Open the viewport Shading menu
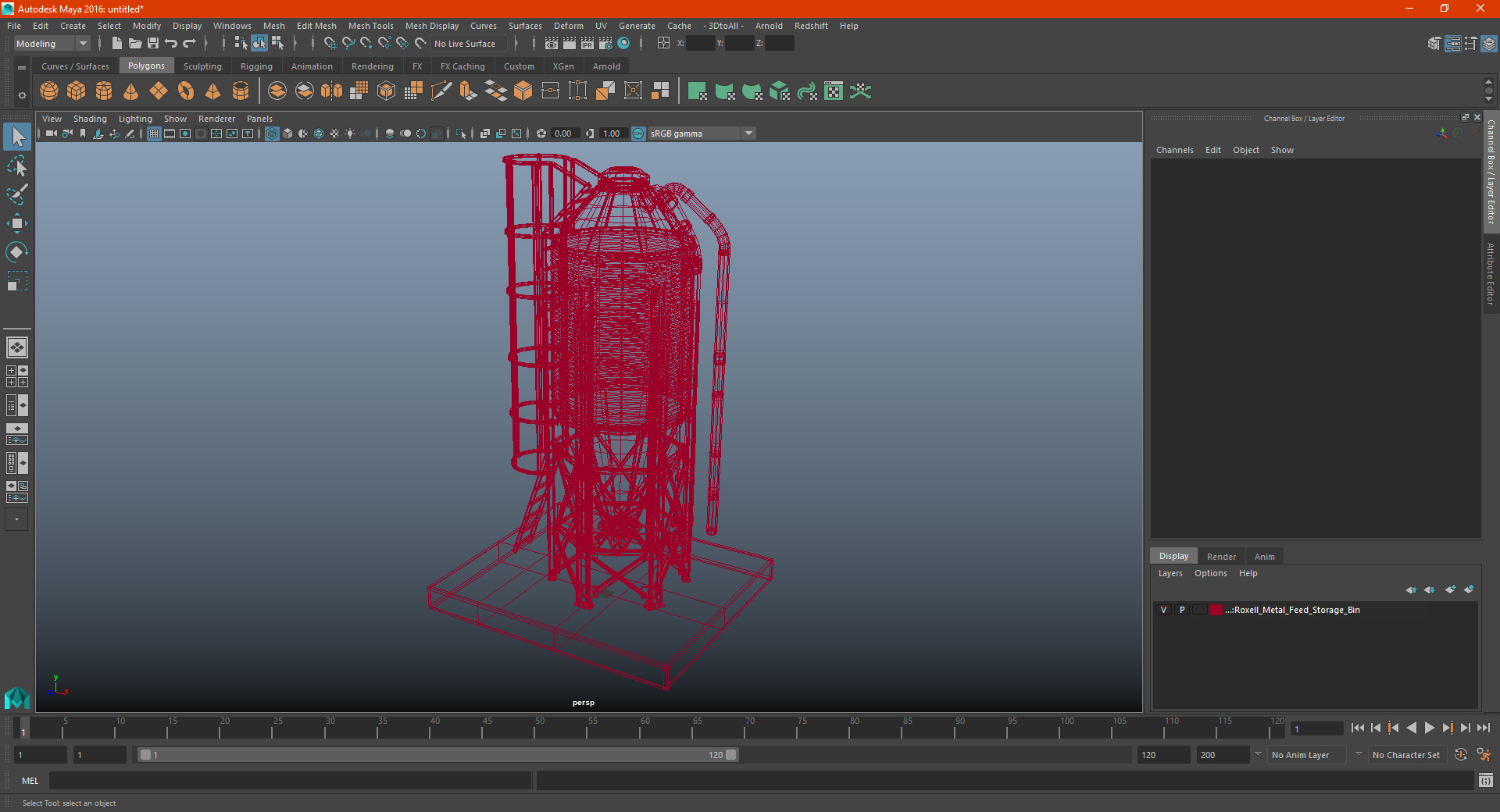1500x812 pixels. tap(90, 119)
